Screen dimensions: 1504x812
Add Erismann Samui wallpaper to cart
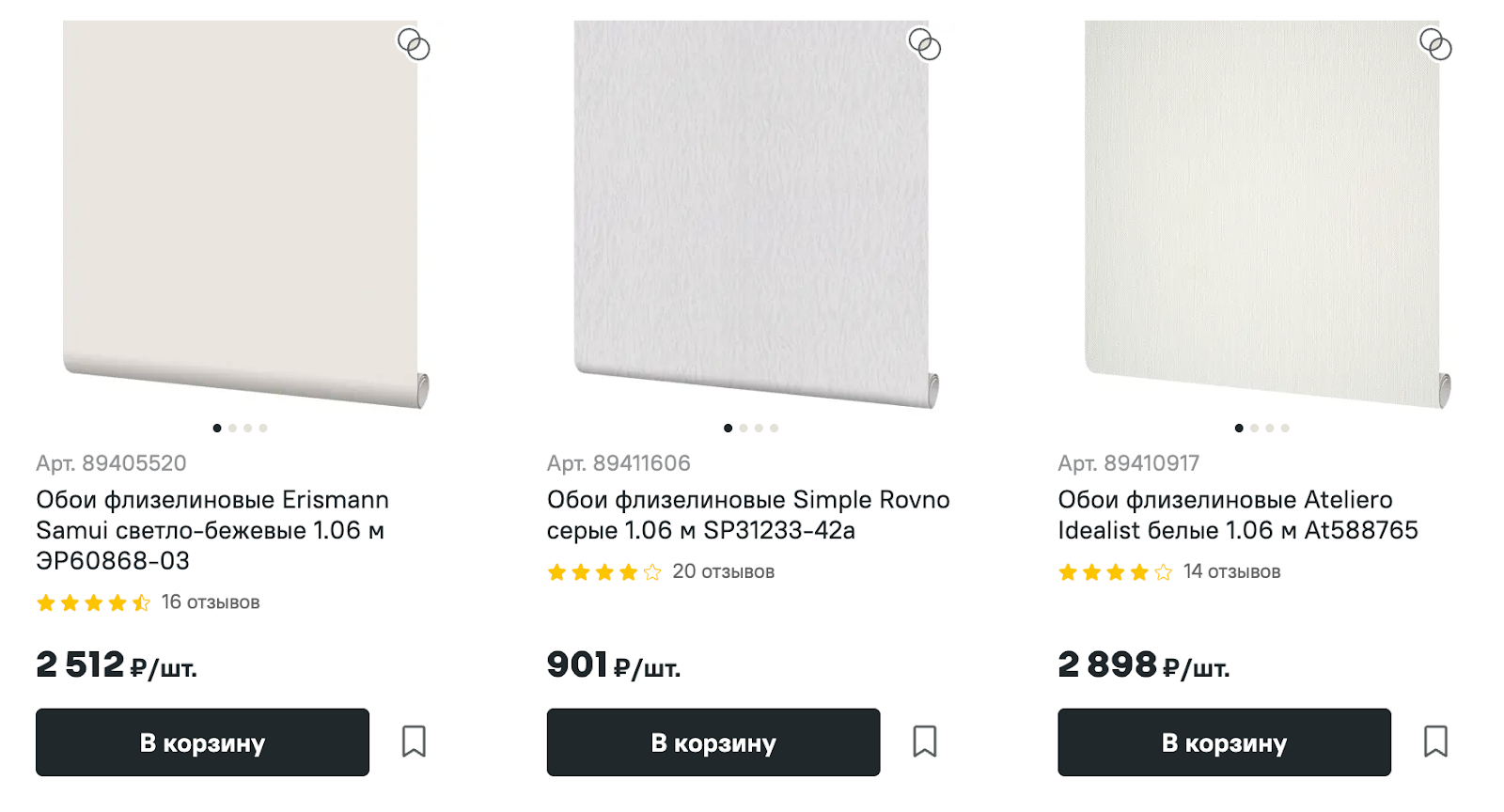(x=202, y=742)
